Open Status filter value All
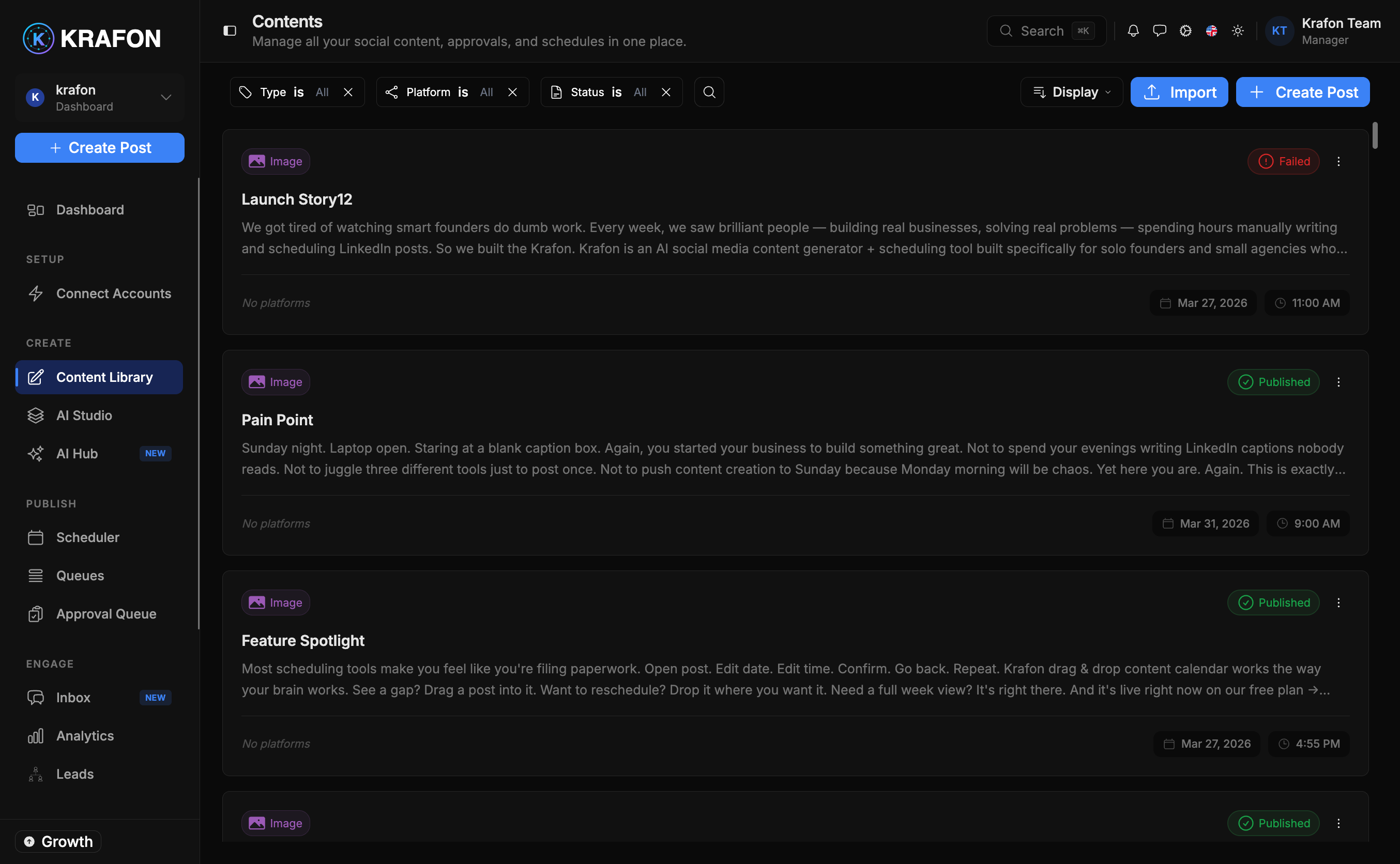The width and height of the screenshot is (1400, 864). pyautogui.click(x=640, y=92)
